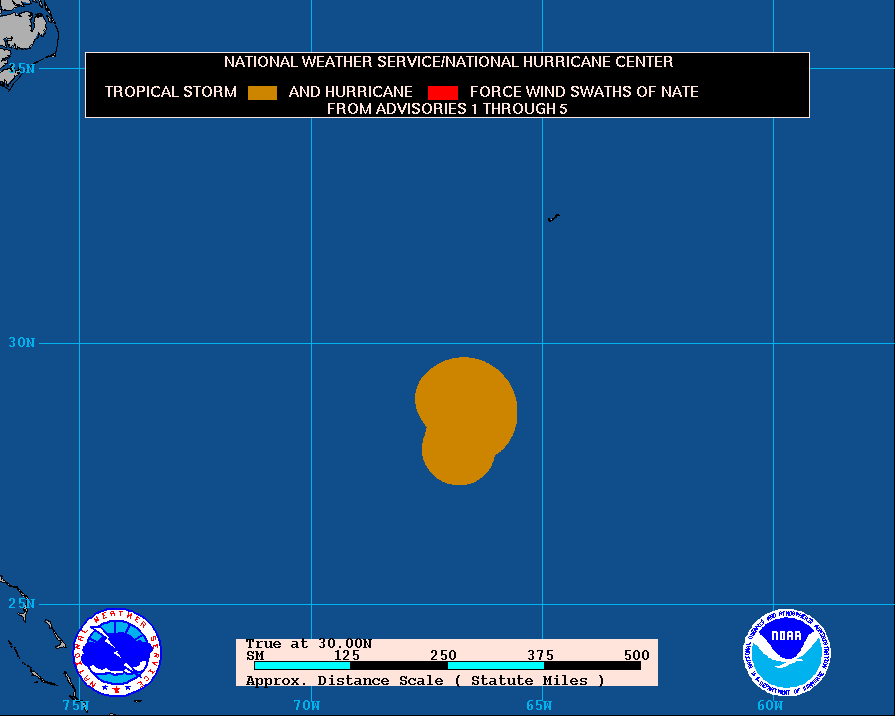Click the 75W longitude label

(75, 705)
